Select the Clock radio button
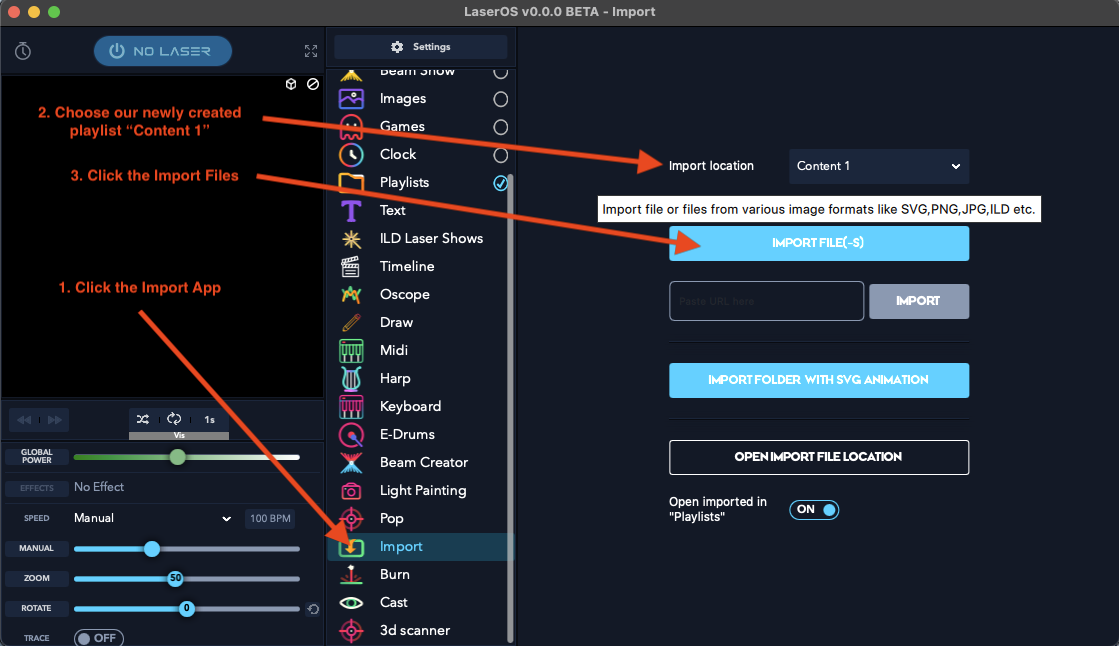The height and width of the screenshot is (646, 1119). (500, 155)
